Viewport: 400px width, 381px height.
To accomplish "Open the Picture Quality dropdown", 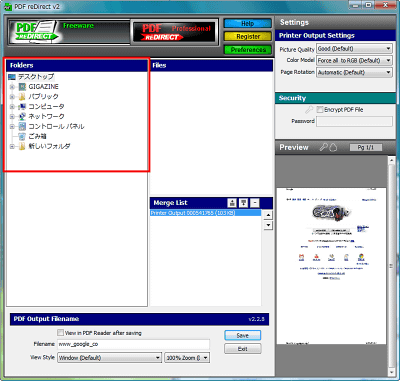I will coord(354,49).
